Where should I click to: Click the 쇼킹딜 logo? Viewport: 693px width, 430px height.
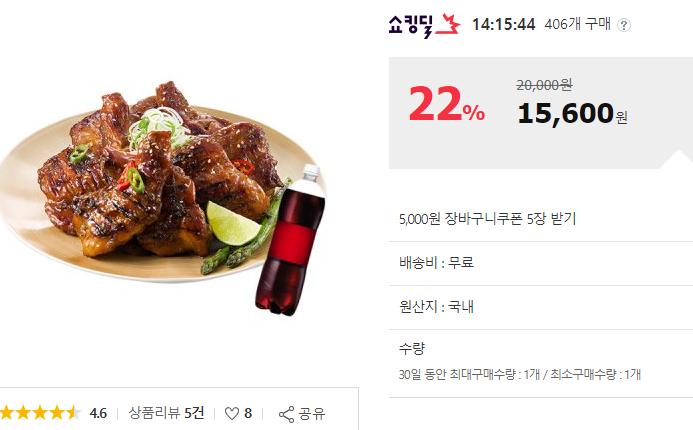[411, 26]
